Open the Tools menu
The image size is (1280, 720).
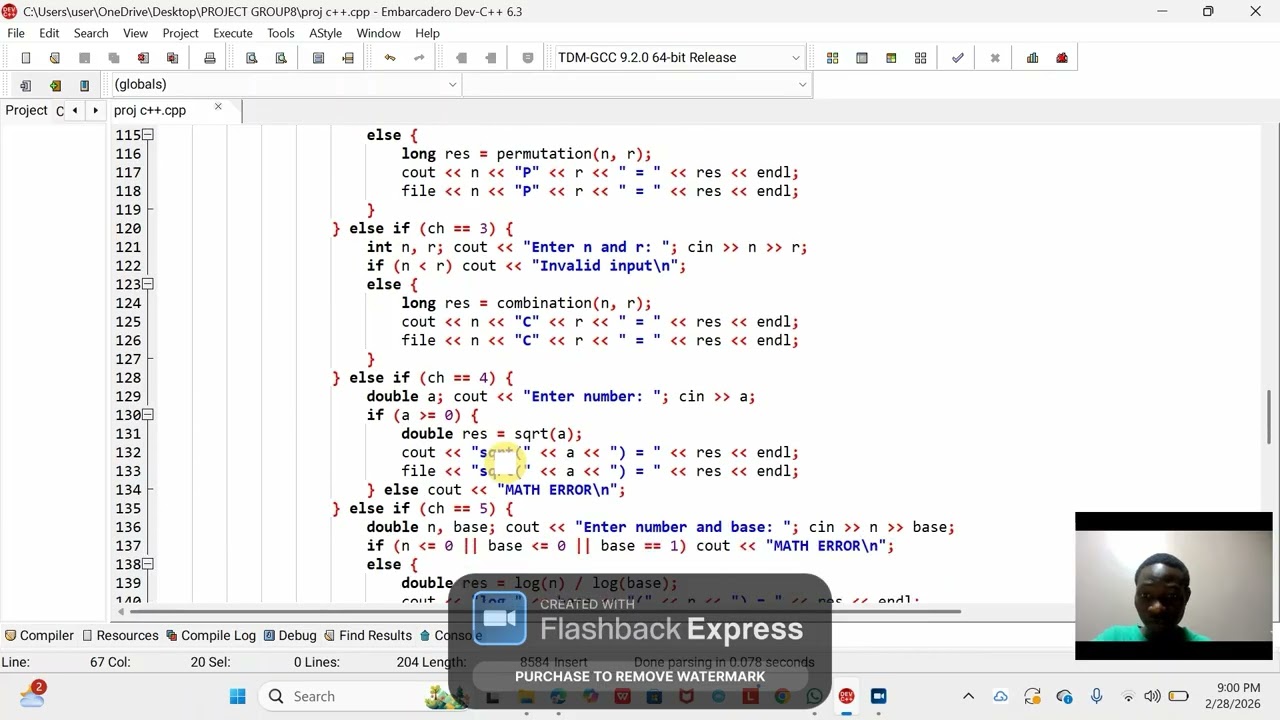(281, 33)
